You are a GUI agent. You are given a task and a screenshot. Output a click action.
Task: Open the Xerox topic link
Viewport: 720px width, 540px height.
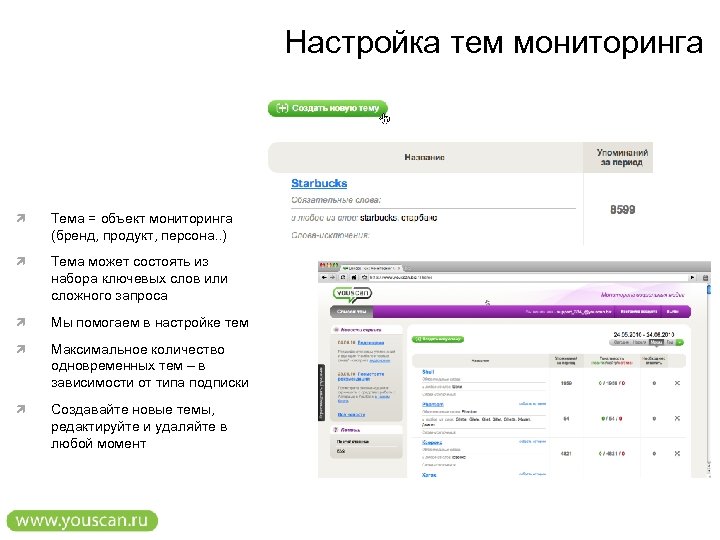point(429,475)
